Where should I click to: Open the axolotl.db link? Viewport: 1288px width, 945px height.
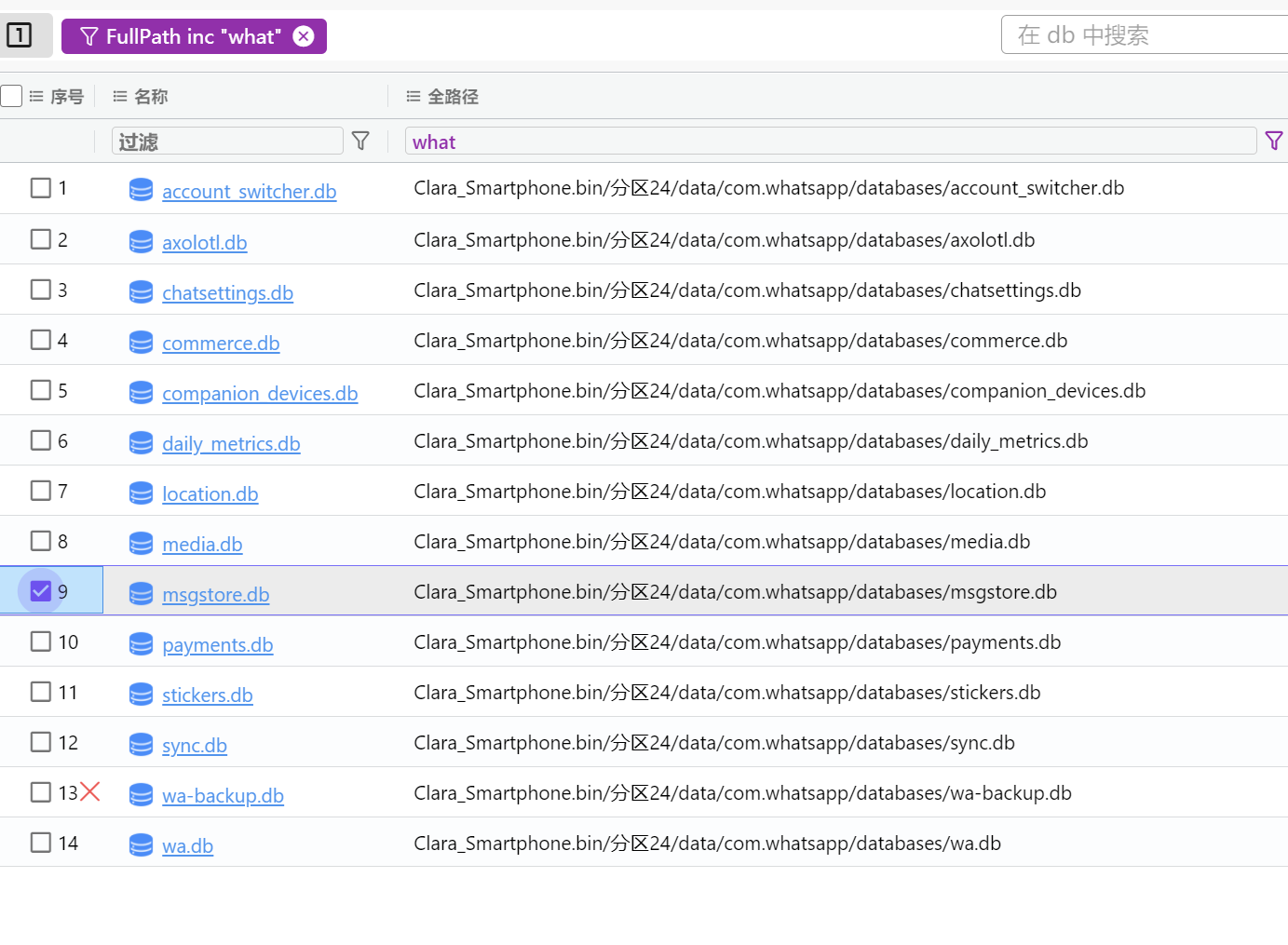click(204, 242)
